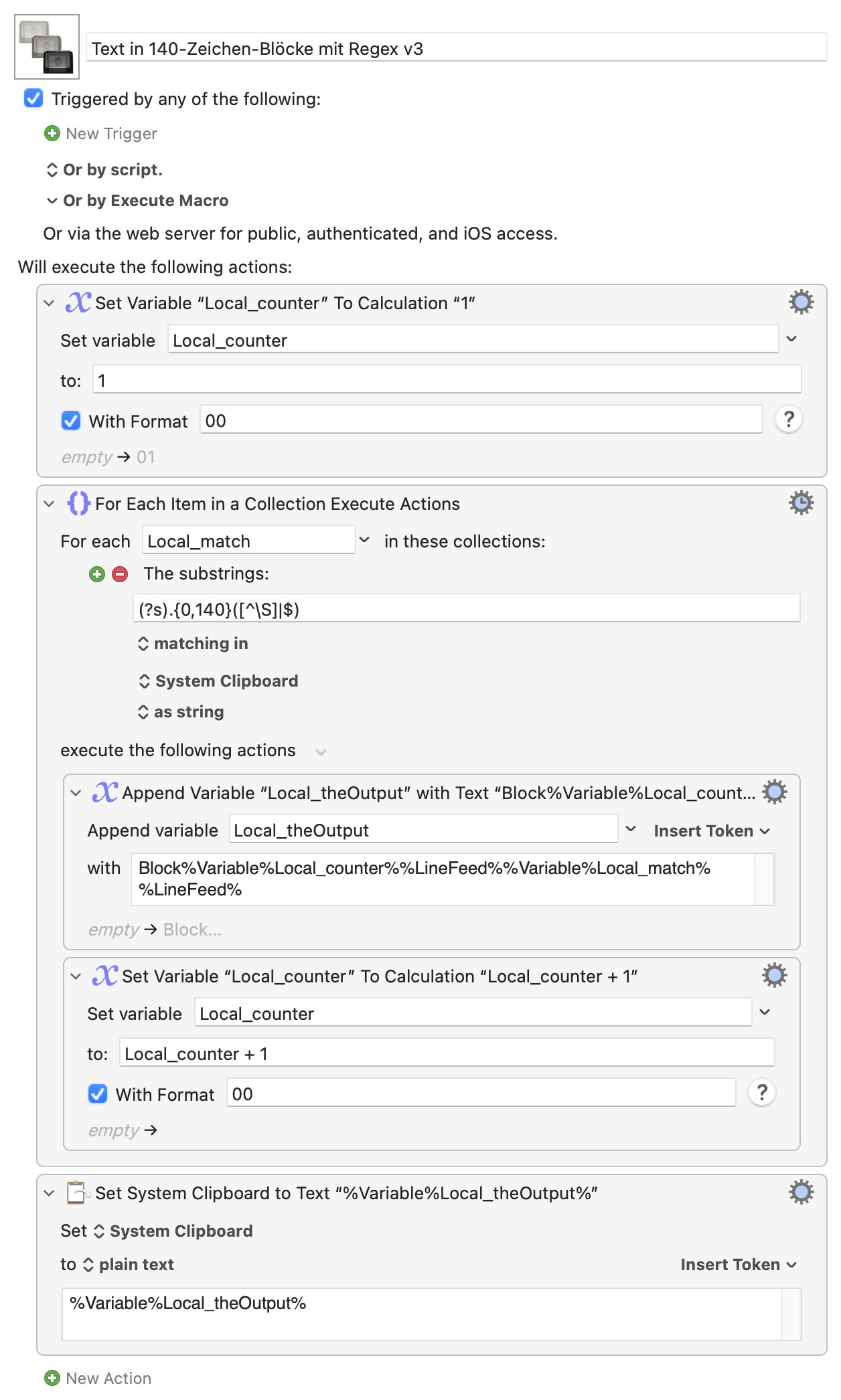Click the regex substrings input field

point(466,609)
